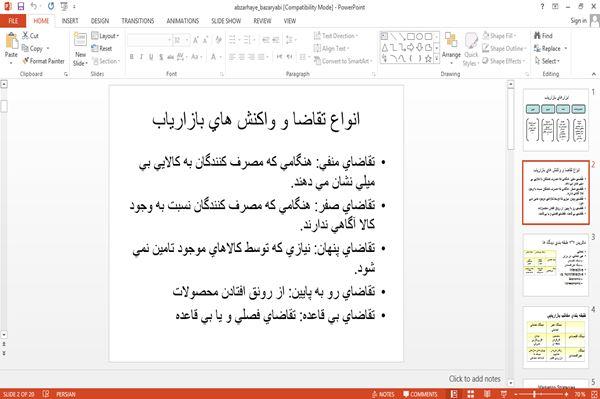Open Comments pane from status bar
The width and height of the screenshot is (600, 399).
pos(420,394)
